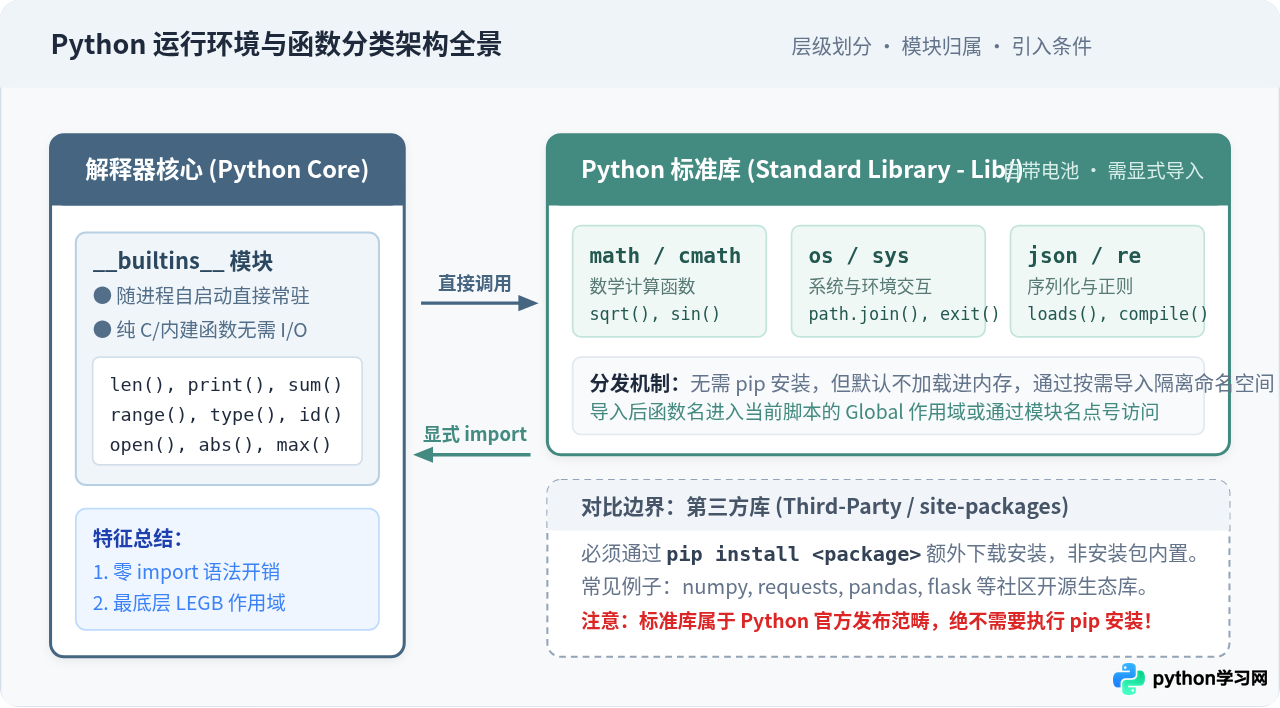The width and height of the screenshot is (1280, 708).
Task: Click the code line 'open(), abs(), max()'
Action: 220,445
